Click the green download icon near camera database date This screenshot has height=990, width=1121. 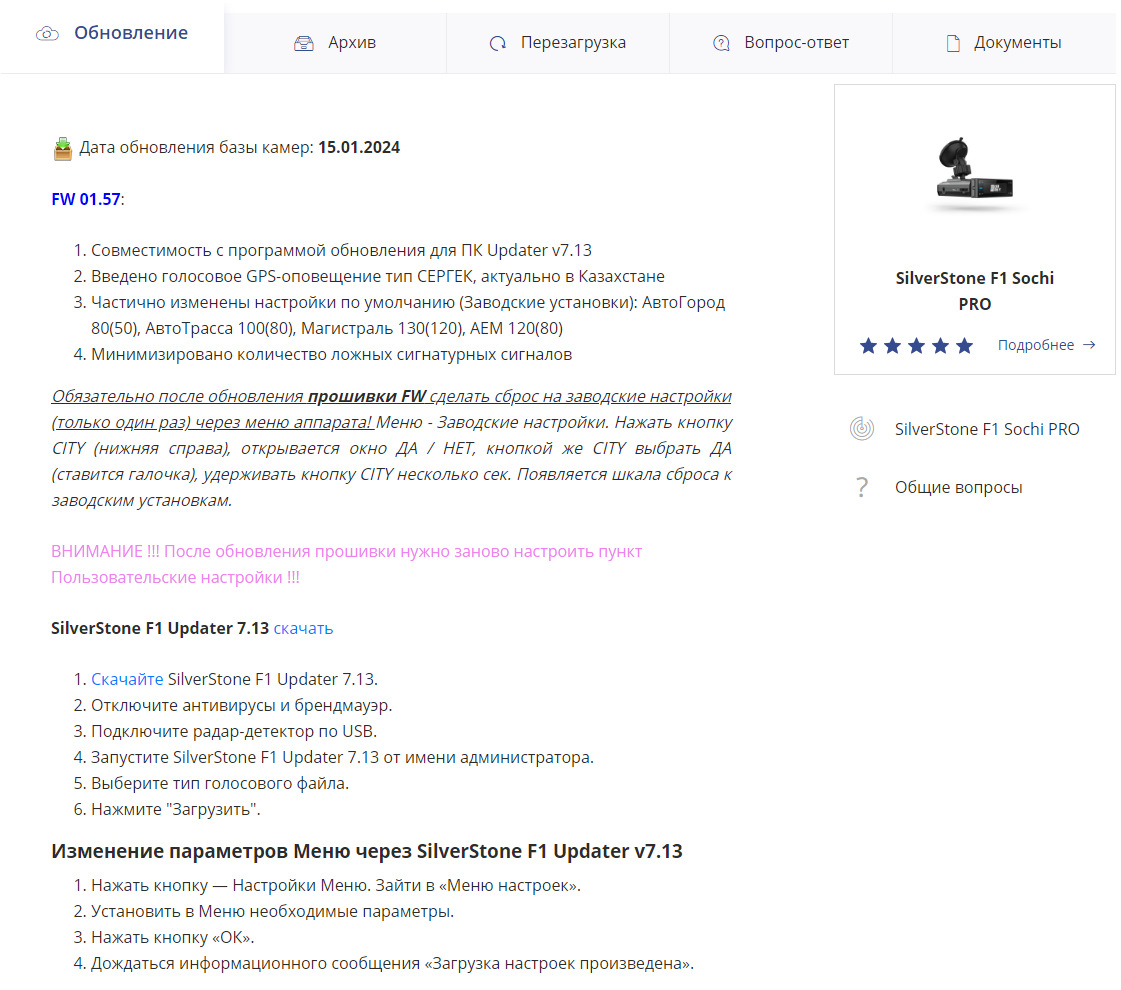tap(63, 149)
